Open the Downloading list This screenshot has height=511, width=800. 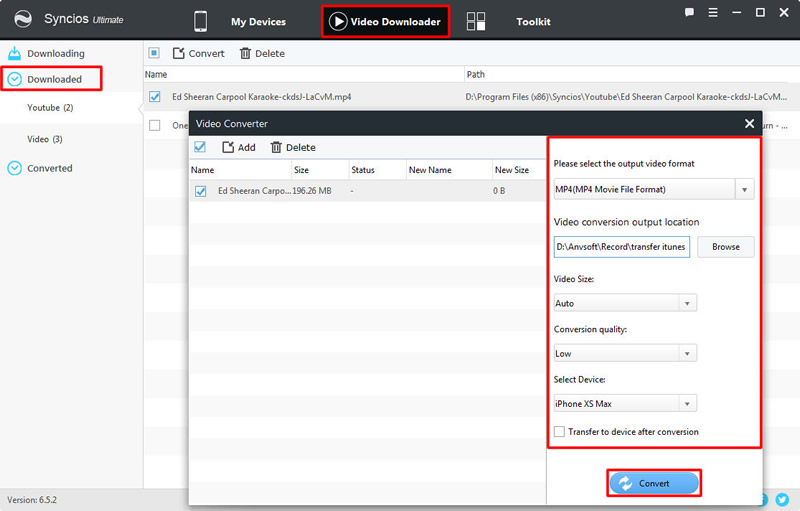pos(56,54)
